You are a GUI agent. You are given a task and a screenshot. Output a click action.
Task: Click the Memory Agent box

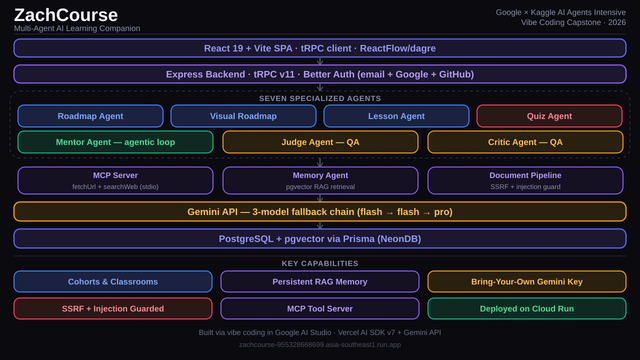click(320, 180)
